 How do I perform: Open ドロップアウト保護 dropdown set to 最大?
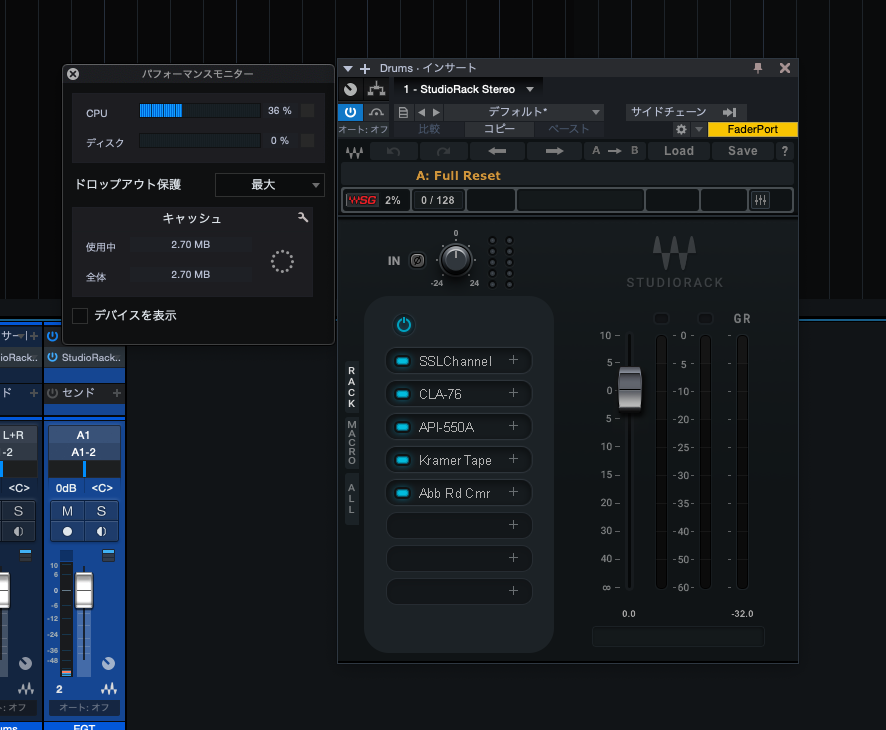click(270, 185)
